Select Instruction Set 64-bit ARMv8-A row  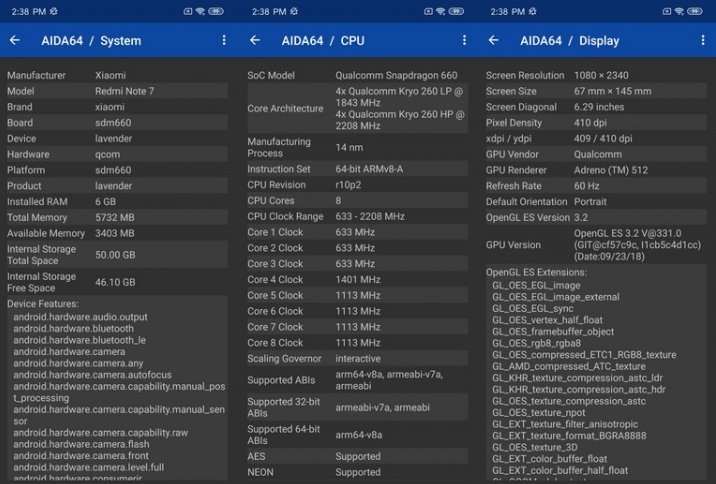click(x=357, y=169)
